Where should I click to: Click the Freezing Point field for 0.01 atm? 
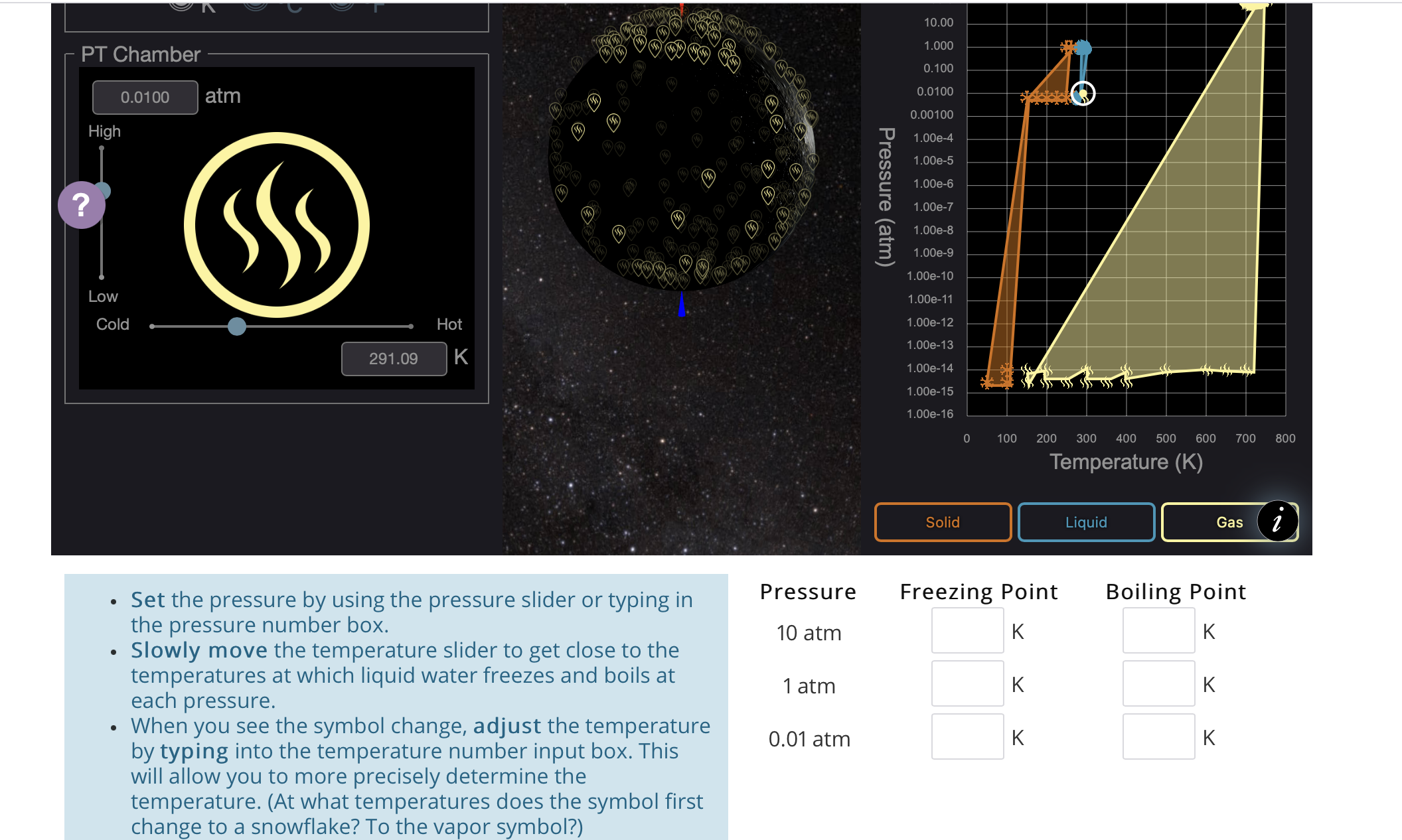pyautogui.click(x=967, y=737)
